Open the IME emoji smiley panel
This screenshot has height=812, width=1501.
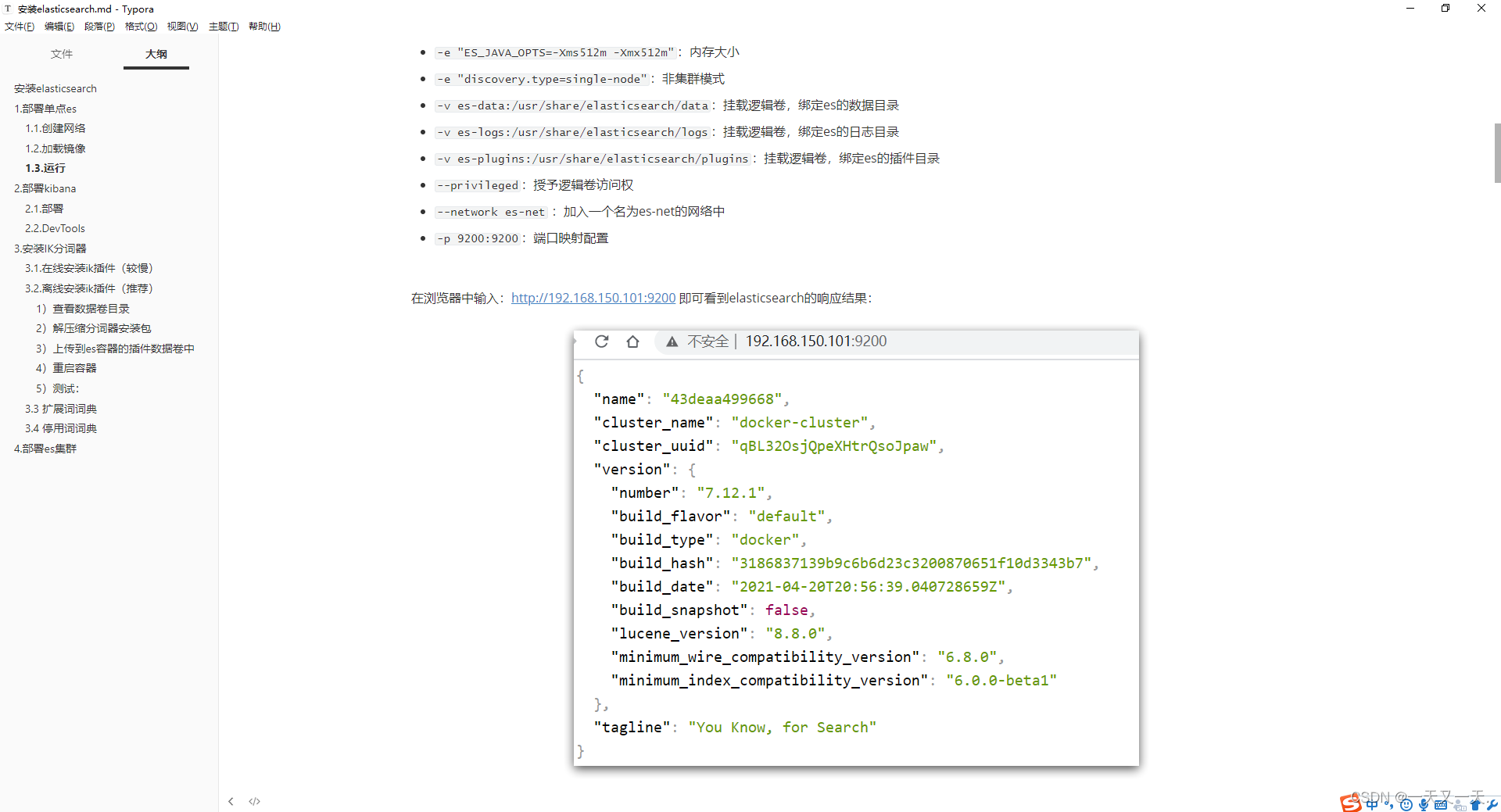[1406, 804]
